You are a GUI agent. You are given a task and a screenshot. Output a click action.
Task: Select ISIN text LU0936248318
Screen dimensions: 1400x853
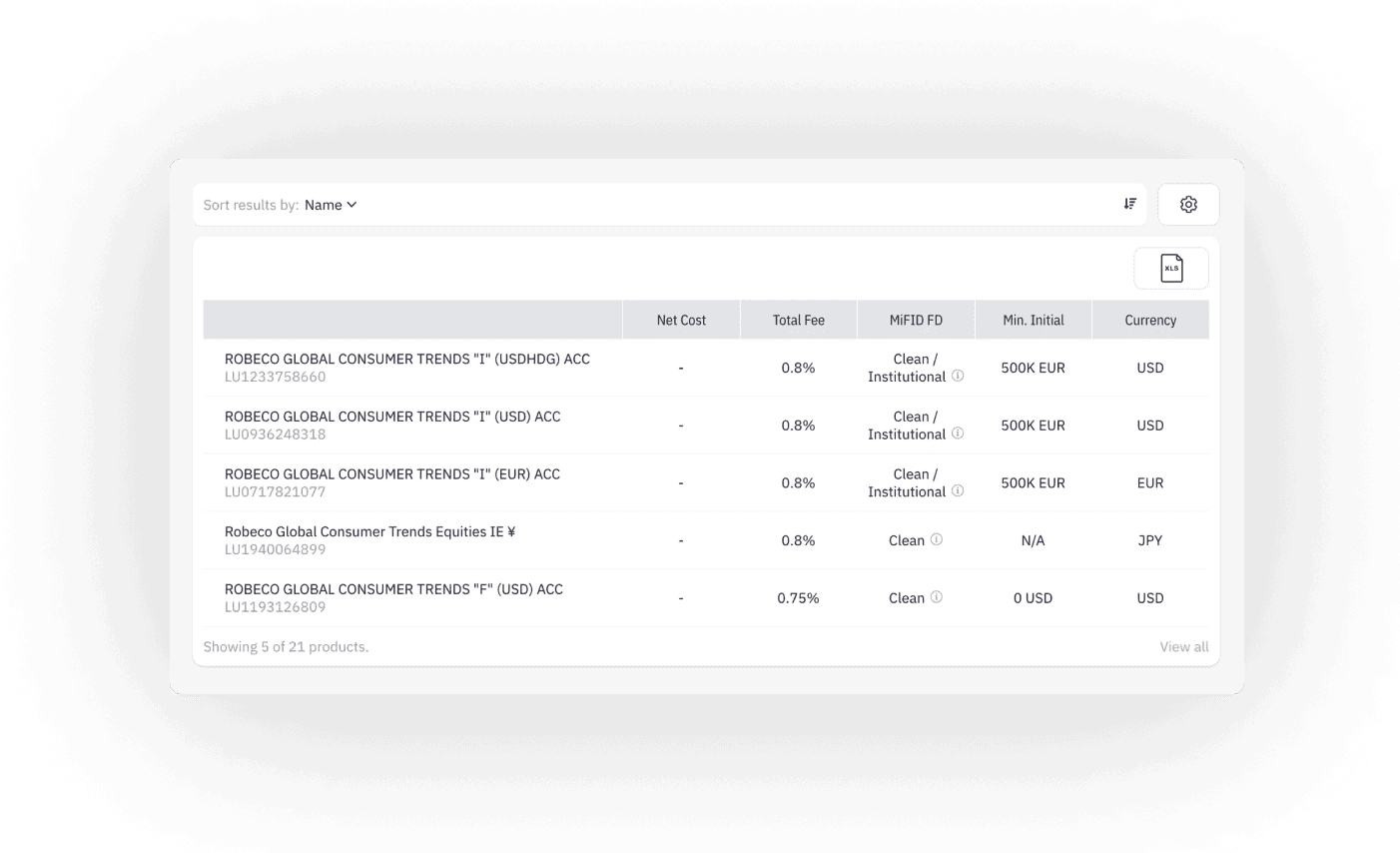[275, 434]
